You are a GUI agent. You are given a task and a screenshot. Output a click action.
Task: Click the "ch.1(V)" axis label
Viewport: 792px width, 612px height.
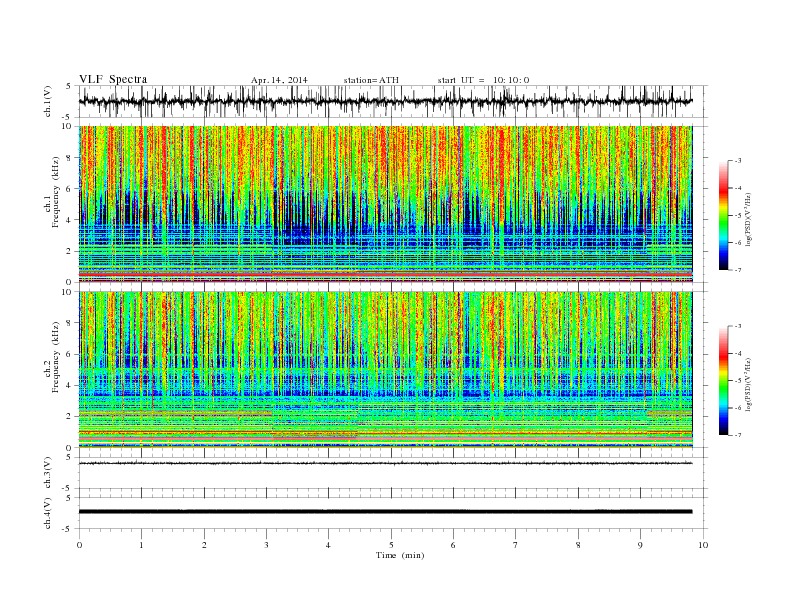[x=48, y=103]
